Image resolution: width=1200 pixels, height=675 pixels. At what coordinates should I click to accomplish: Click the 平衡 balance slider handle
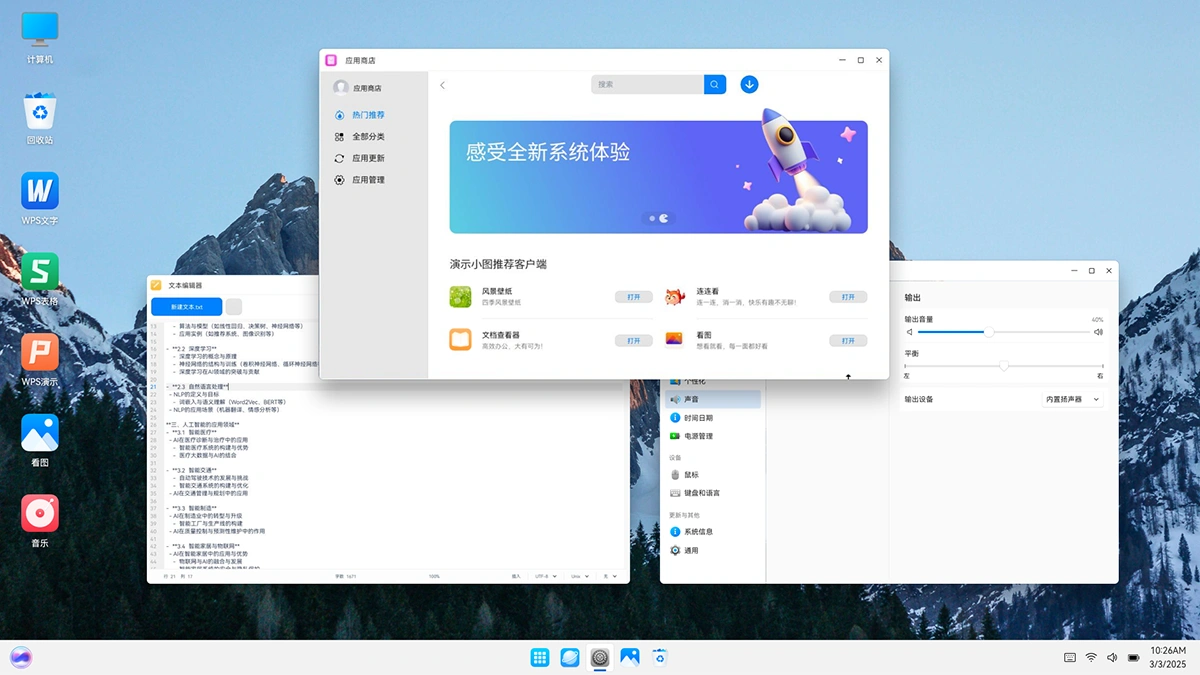[1004, 366]
